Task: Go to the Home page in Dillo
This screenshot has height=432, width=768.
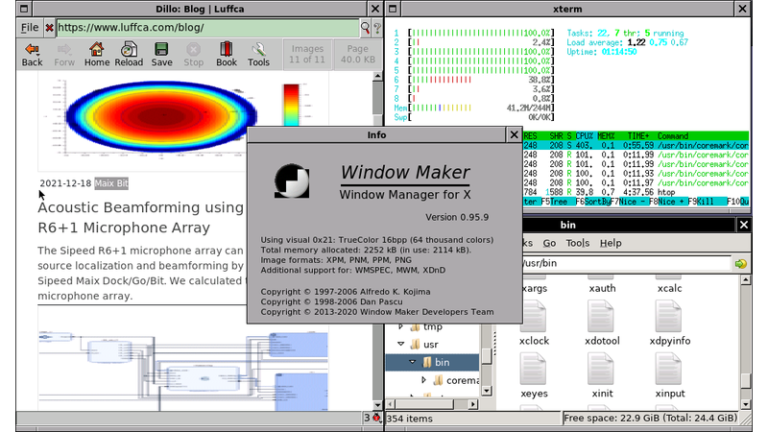Action: (x=96, y=53)
